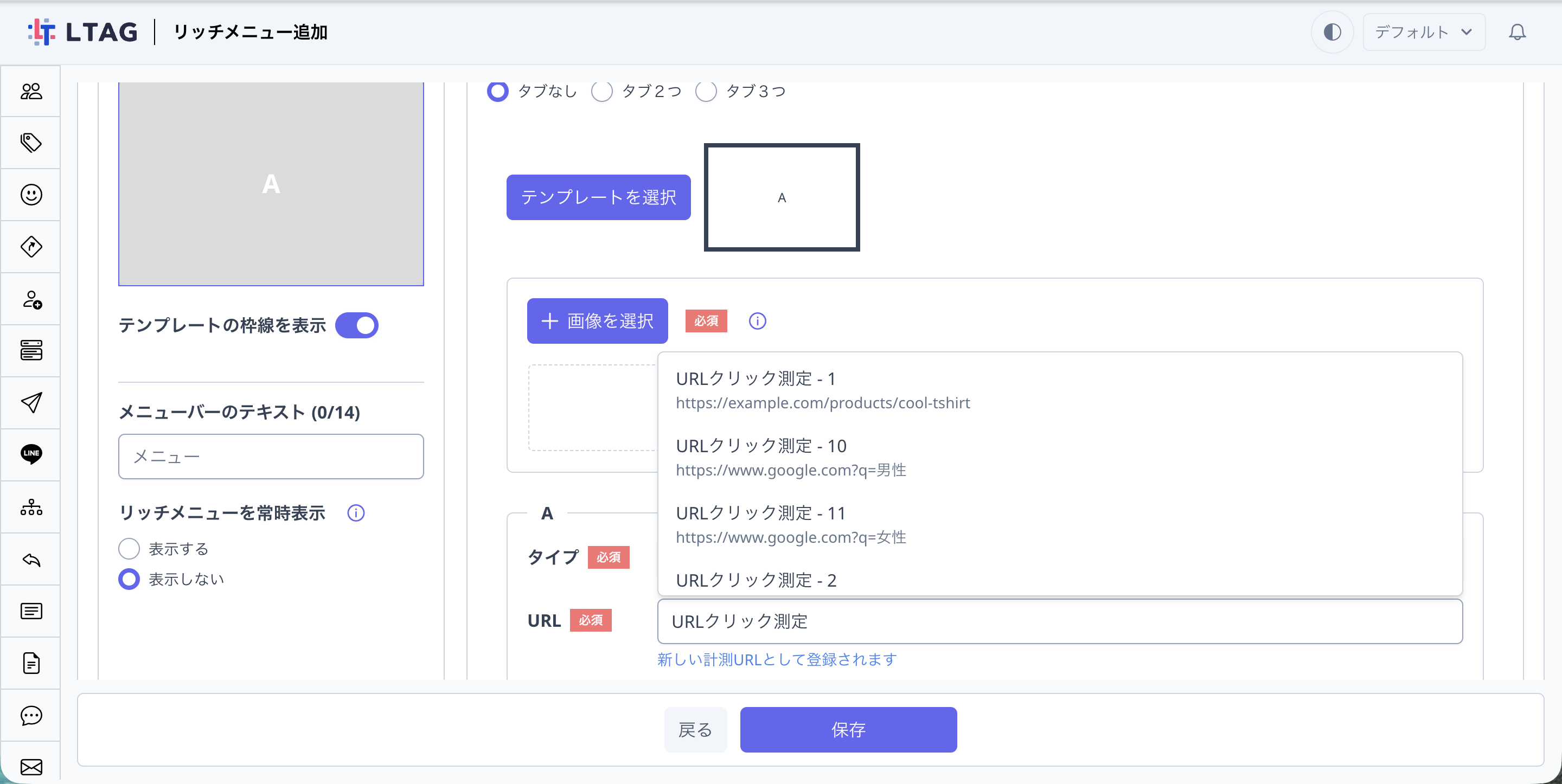This screenshot has height=784, width=1562.
Task: Open the document page icon in sidebar
Action: 31,663
